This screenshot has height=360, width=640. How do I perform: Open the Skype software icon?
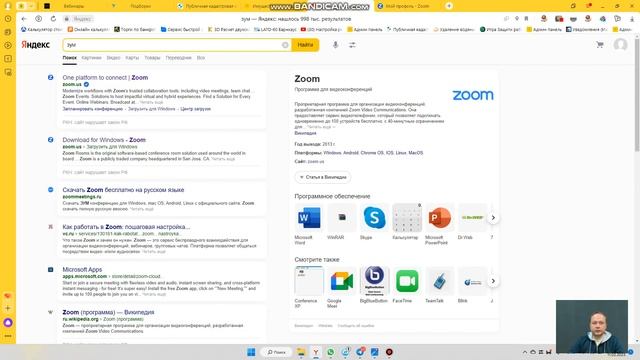click(374, 218)
